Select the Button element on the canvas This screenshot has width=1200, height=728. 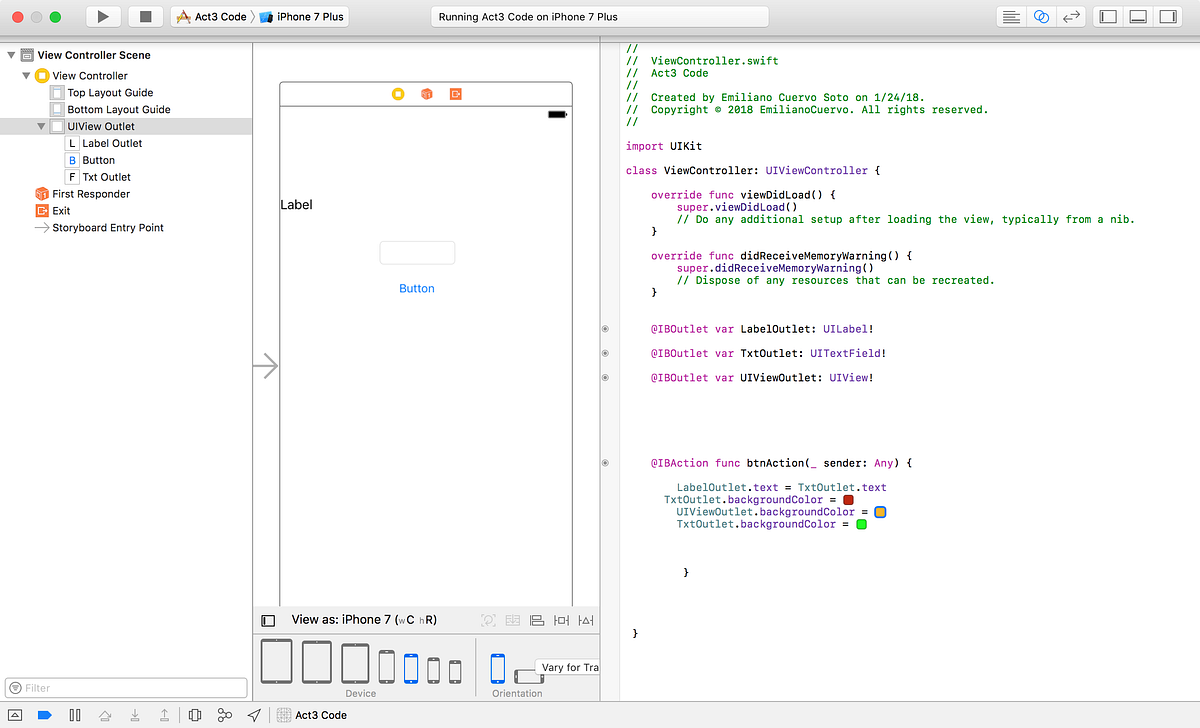point(417,288)
